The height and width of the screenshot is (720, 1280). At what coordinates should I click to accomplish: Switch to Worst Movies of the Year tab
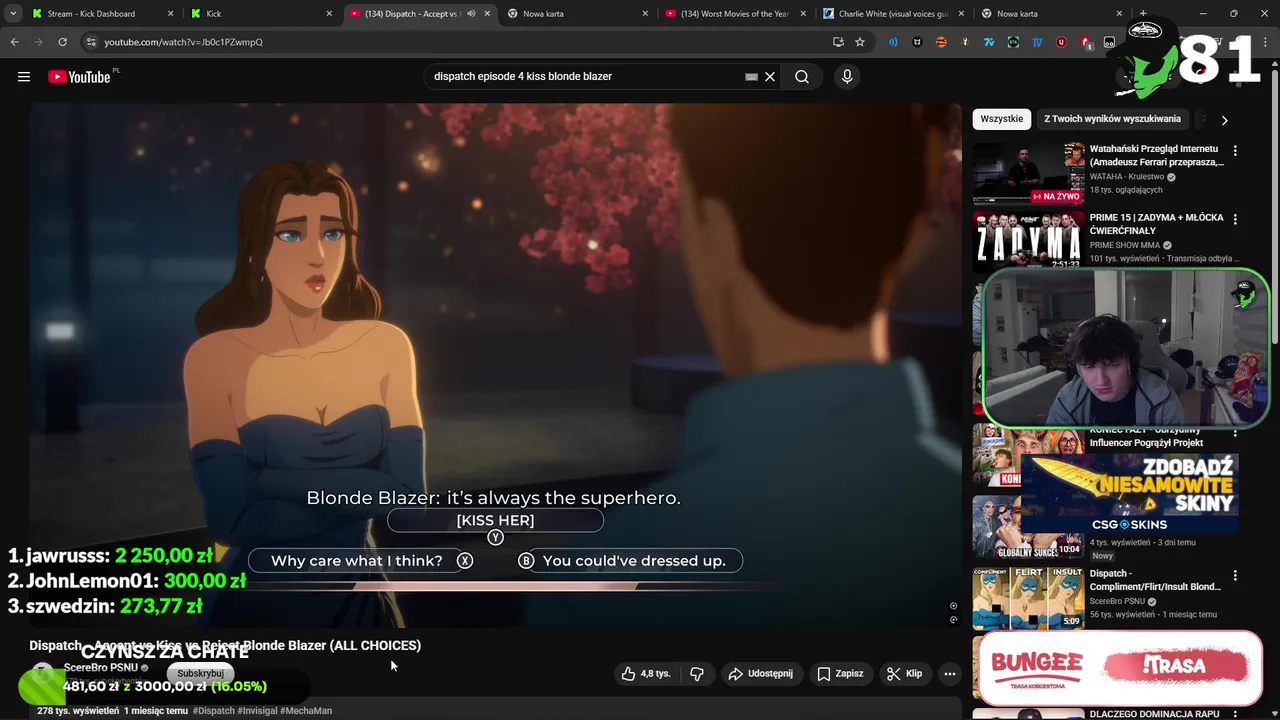735,14
